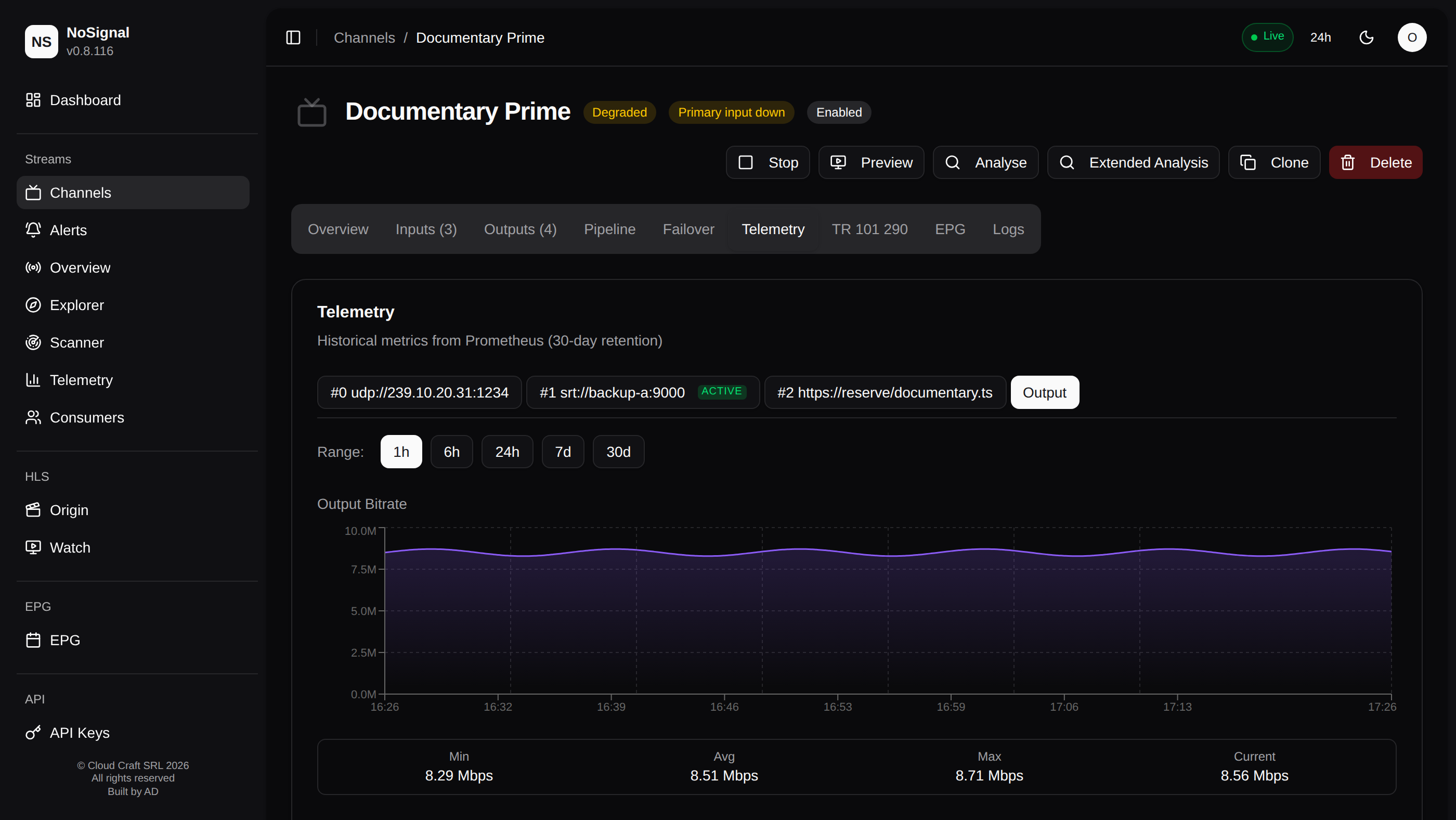The height and width of the screenshot is (820, 1456).
Task: Click the Explorer compass icon
Action: [33, 305]
